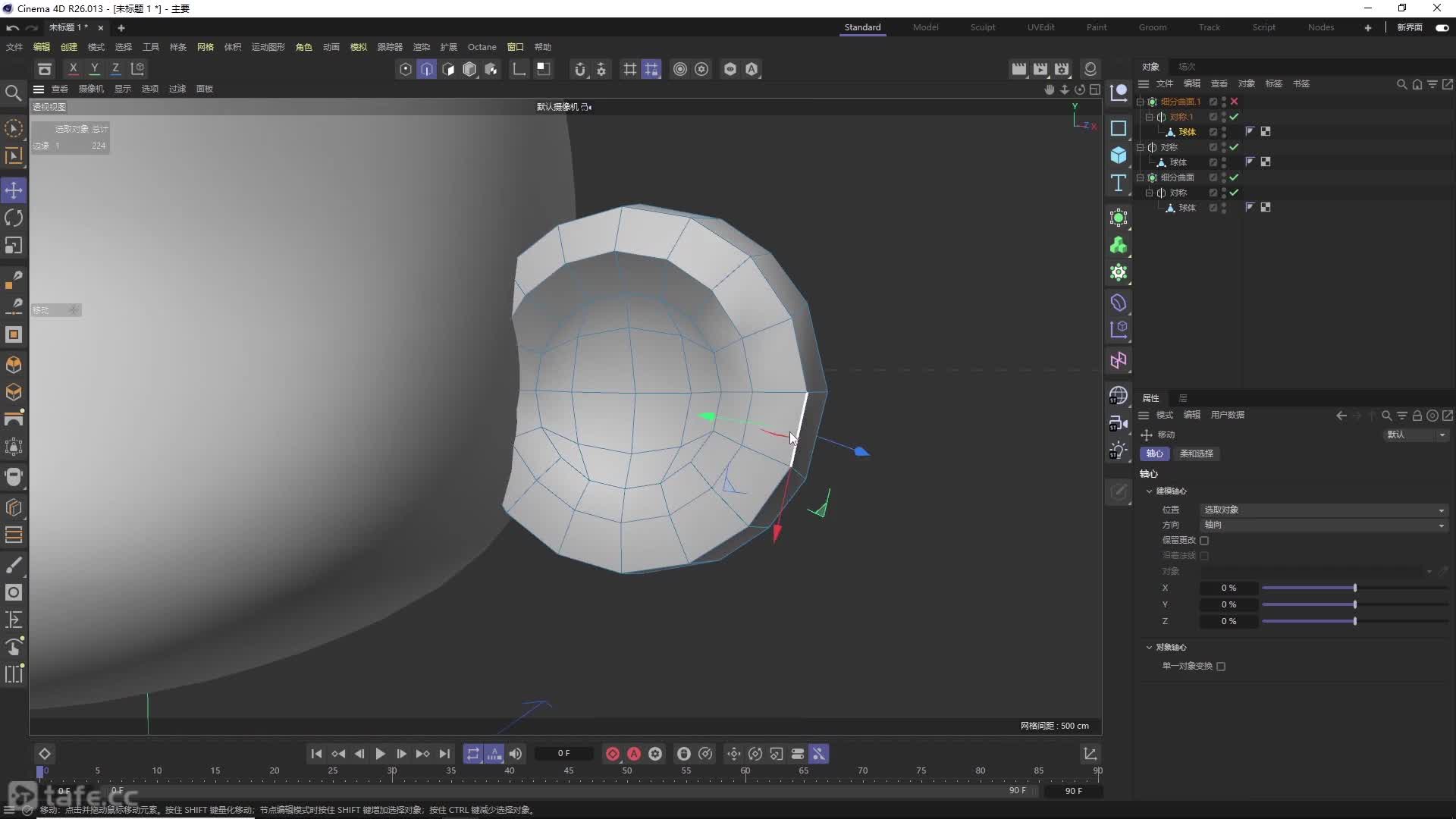The width and height of the screenshot is (1456, 819).
Task: Open viewport 摄像机 menu
Action: (x=91, y=89)
